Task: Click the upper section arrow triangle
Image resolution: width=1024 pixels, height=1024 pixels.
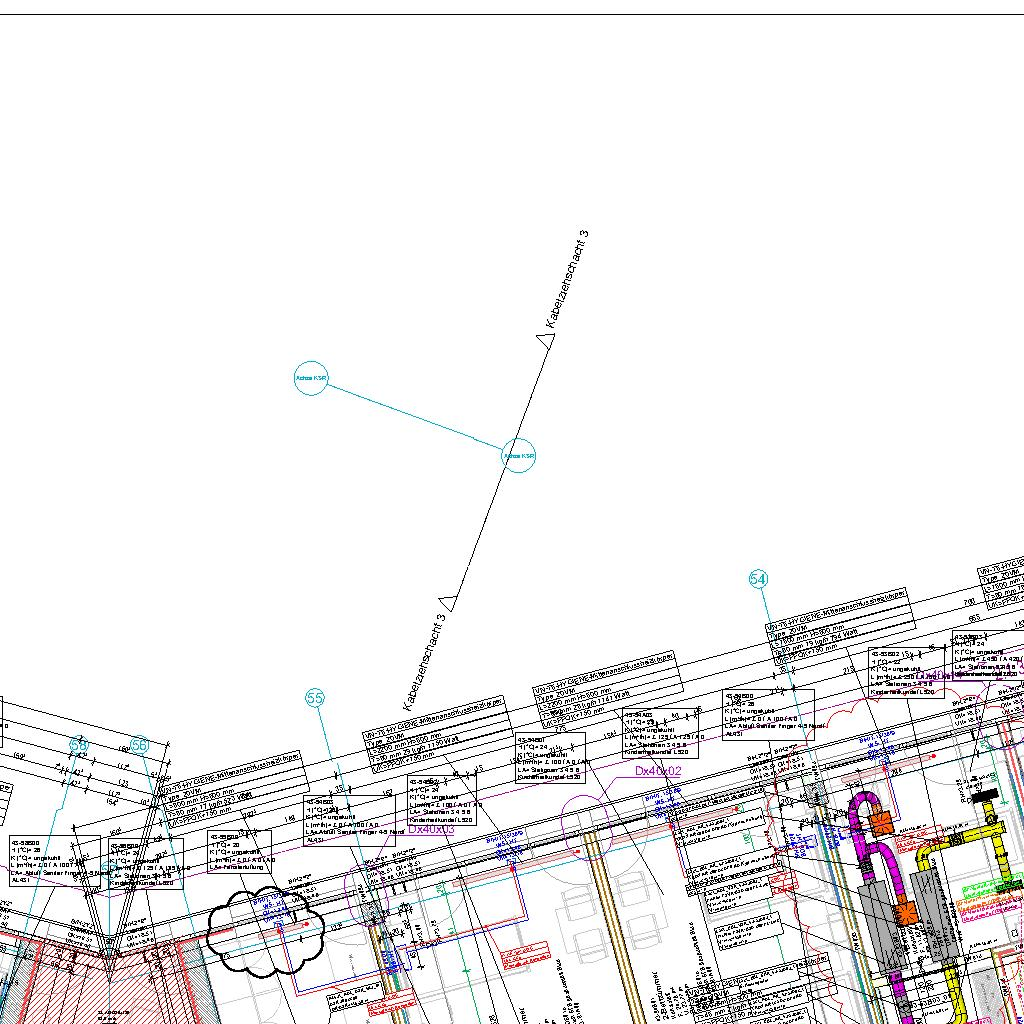Action: coord(546,342)
